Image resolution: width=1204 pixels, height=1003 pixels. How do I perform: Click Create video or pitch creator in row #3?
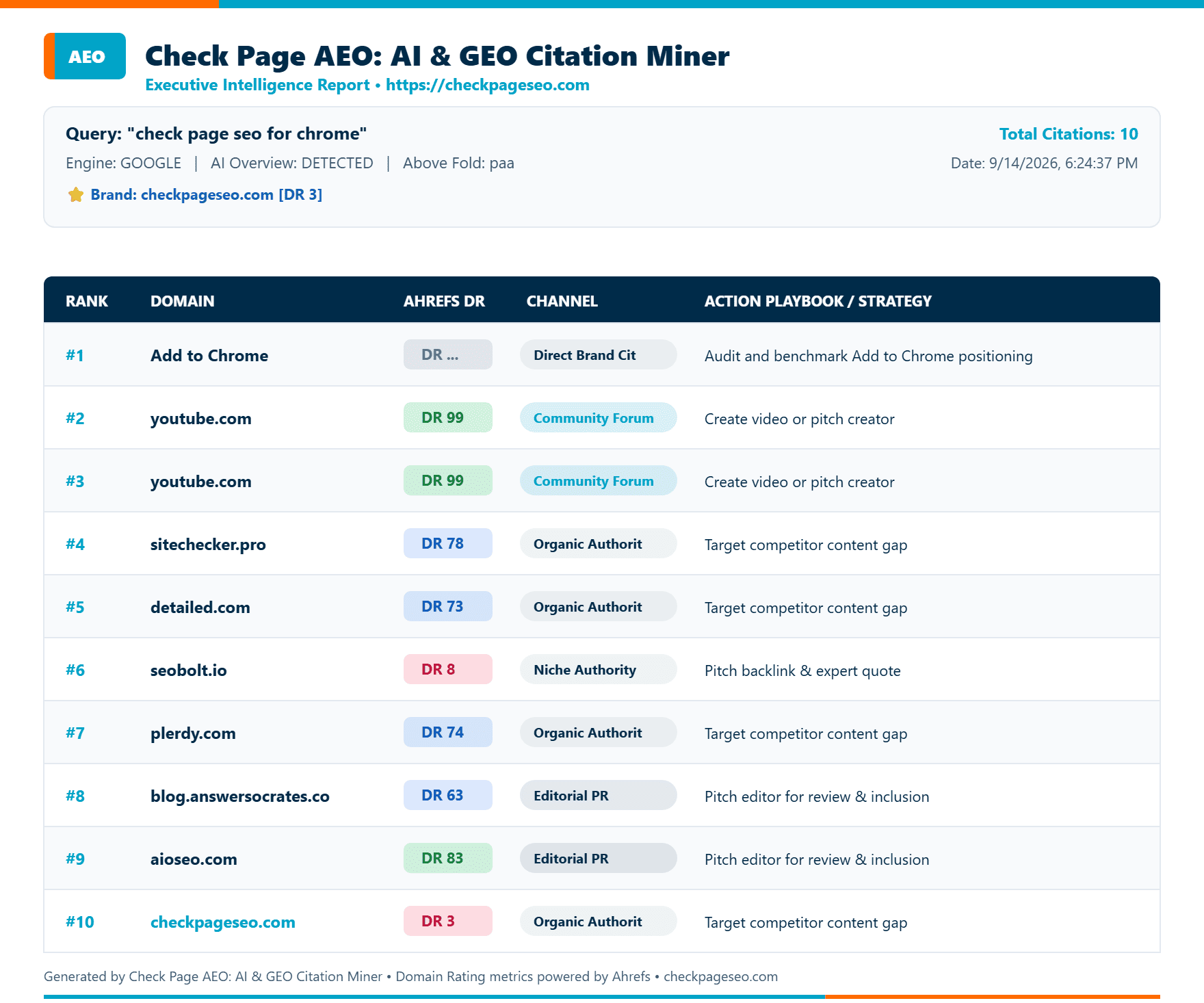point(799,482)
